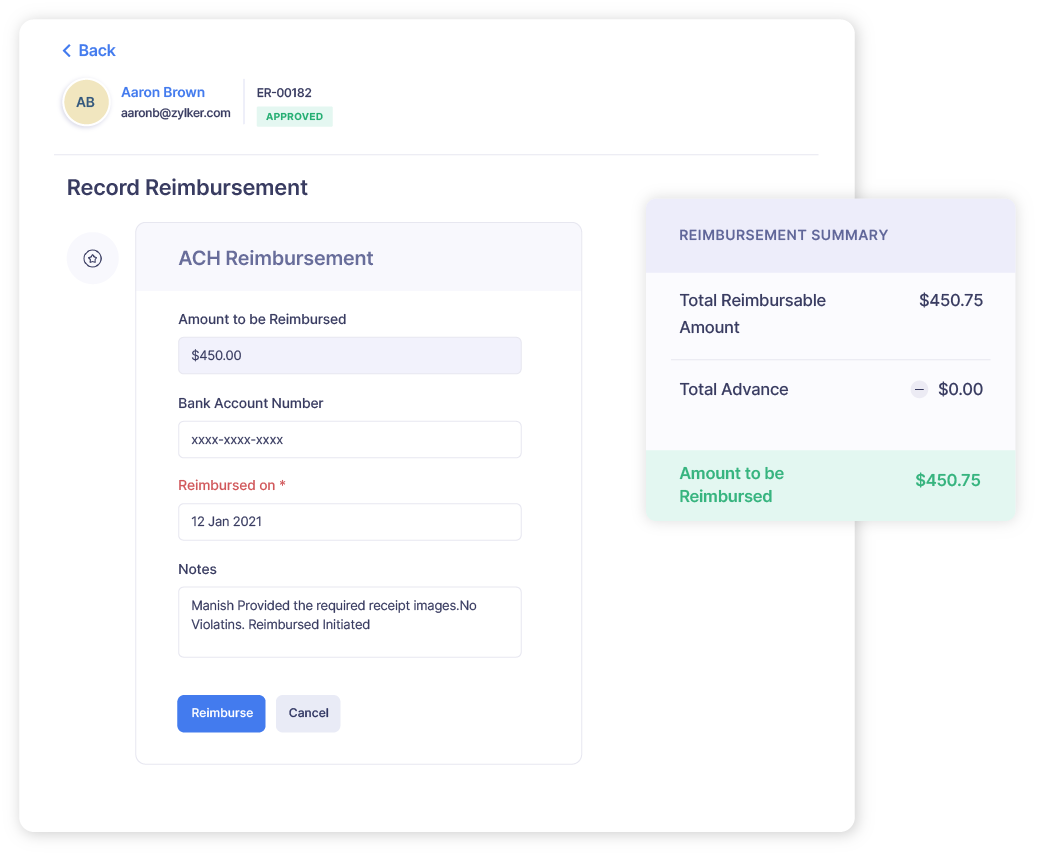Open the Aaron Brown profile link
The height and width of the screenshot is (855, 1037).
(162, 92)
